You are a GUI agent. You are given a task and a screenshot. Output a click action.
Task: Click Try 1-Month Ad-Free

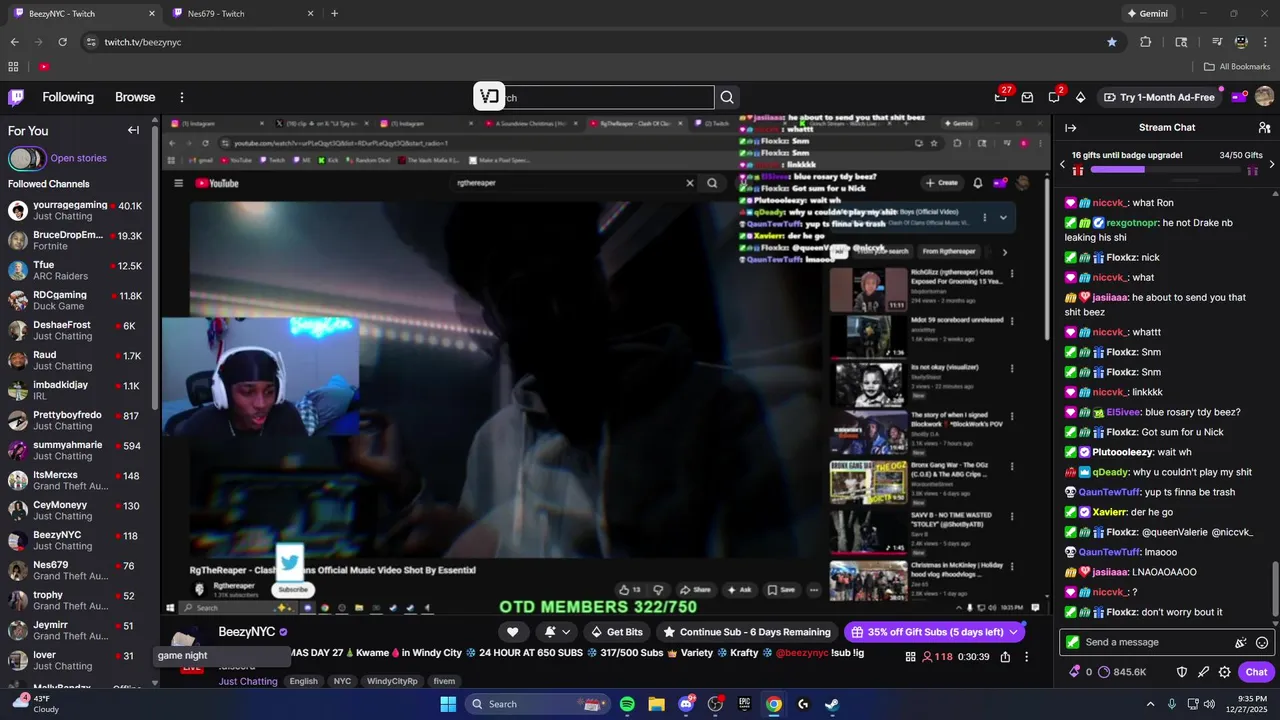(x=1159, y=97)
